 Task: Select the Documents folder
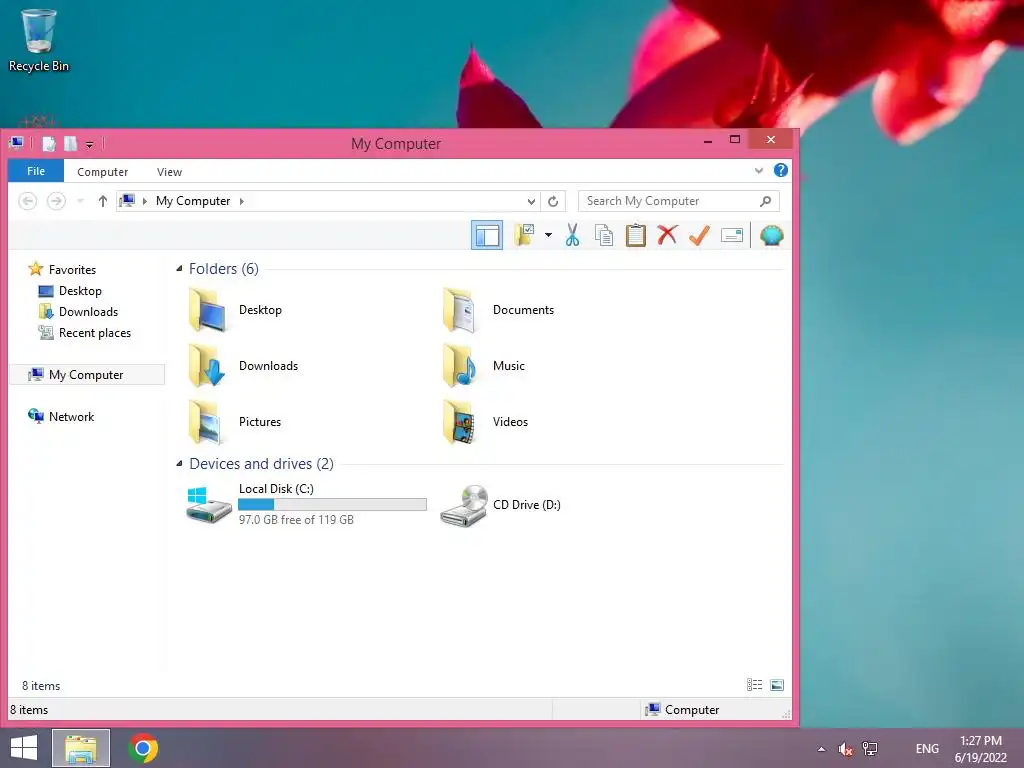(x=498, y=310)
